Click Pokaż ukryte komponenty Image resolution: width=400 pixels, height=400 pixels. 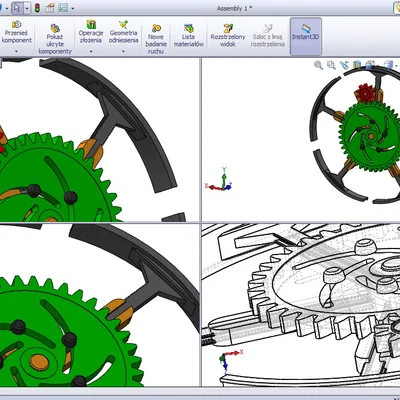[55, 39]
